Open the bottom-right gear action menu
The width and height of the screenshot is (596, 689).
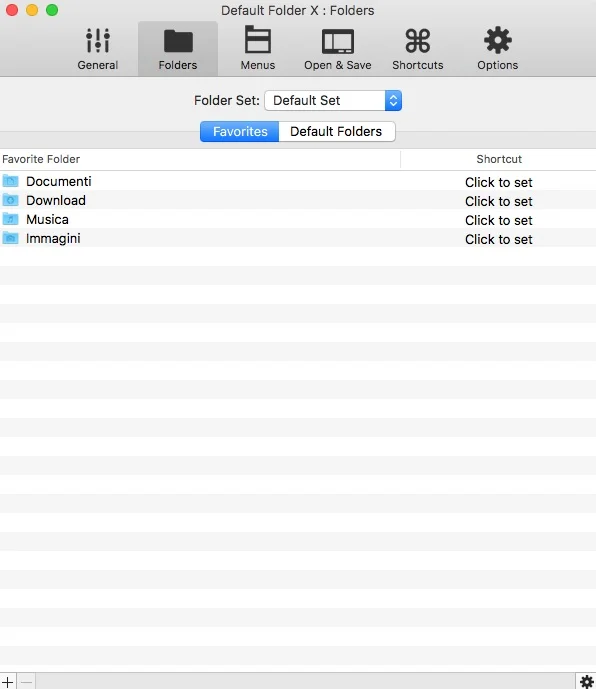[586, 682]
